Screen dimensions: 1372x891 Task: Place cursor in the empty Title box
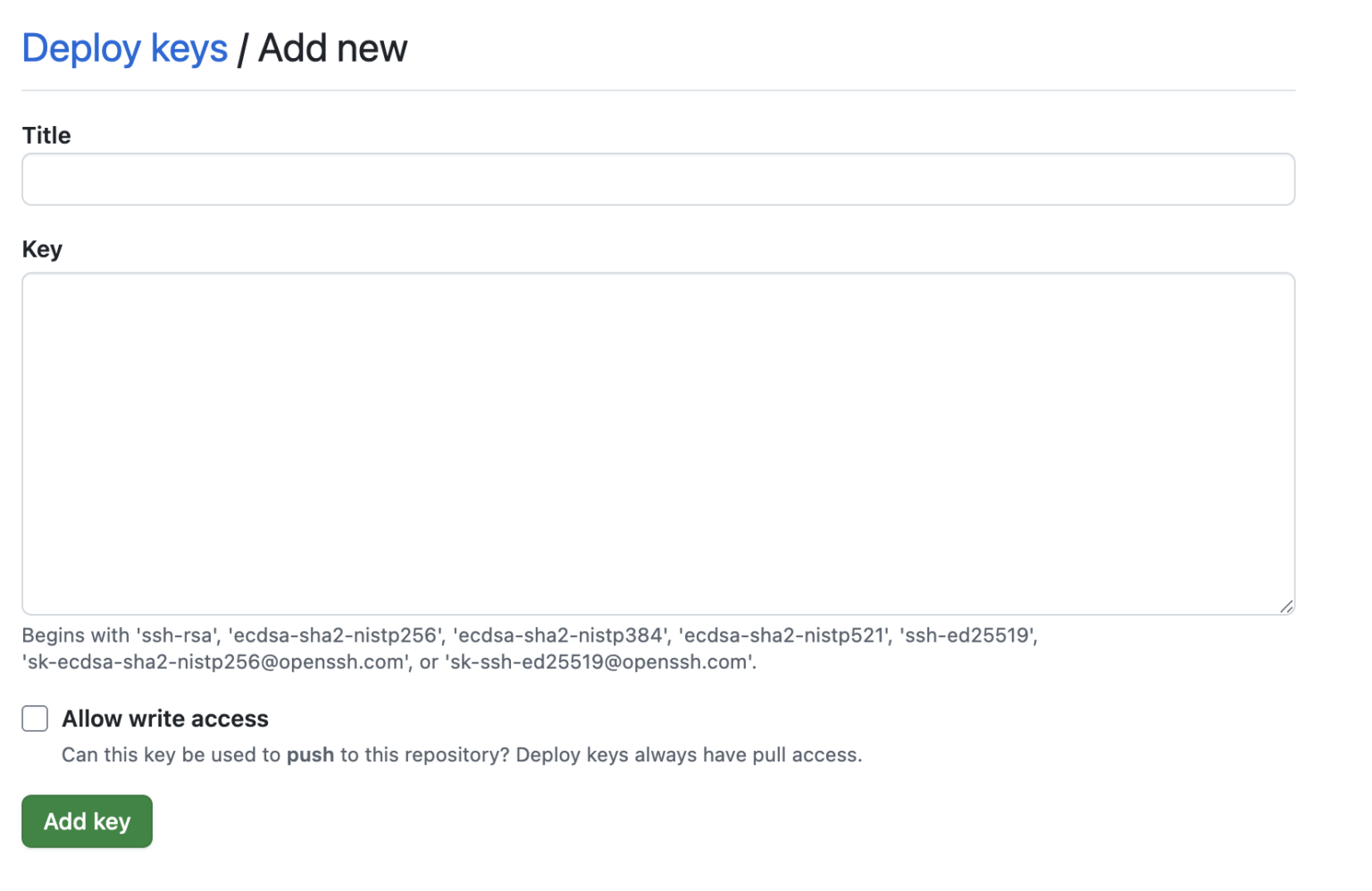[x=657, y=179]
